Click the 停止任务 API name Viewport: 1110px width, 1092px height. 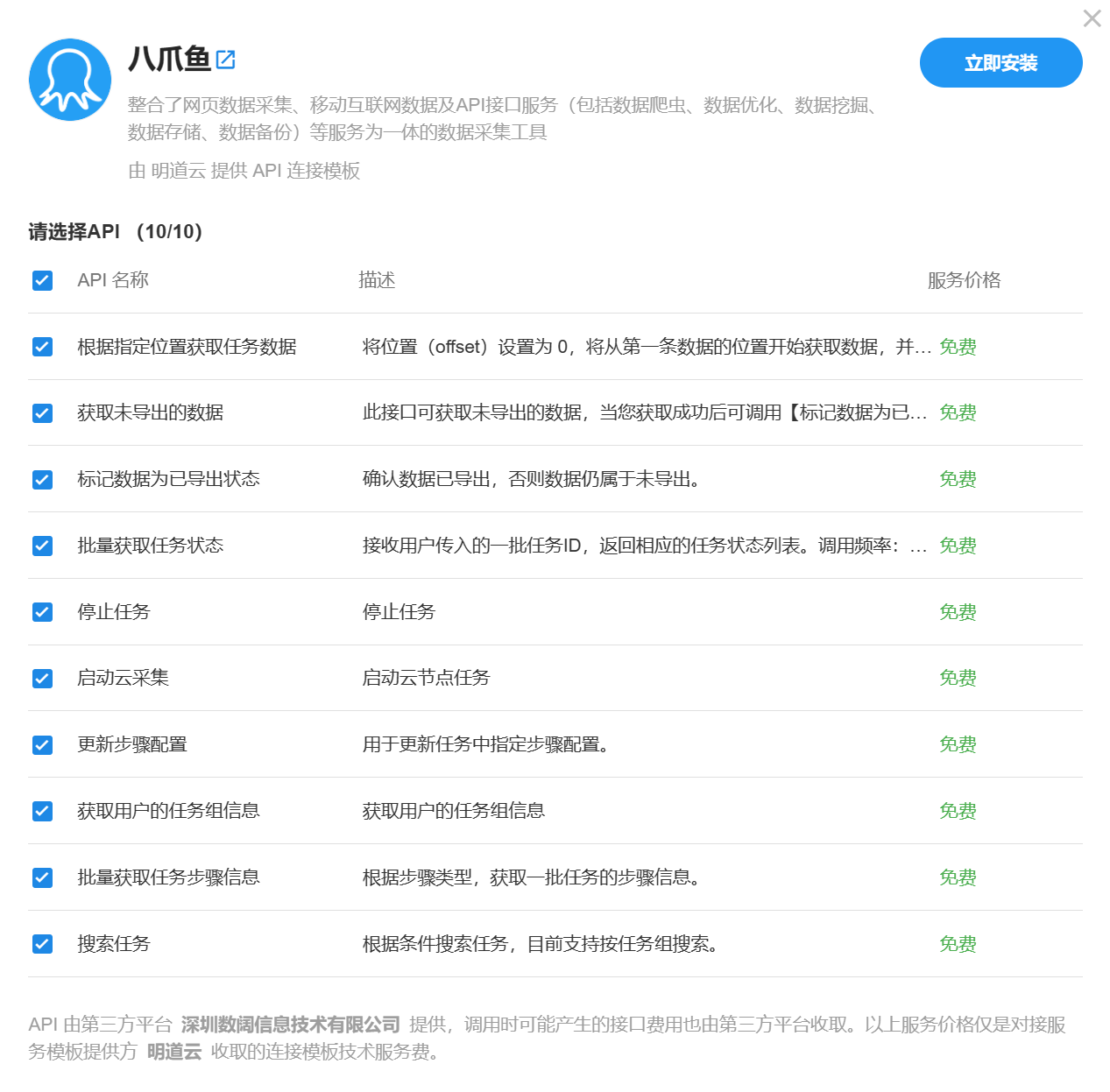click(x=114, y=611)
